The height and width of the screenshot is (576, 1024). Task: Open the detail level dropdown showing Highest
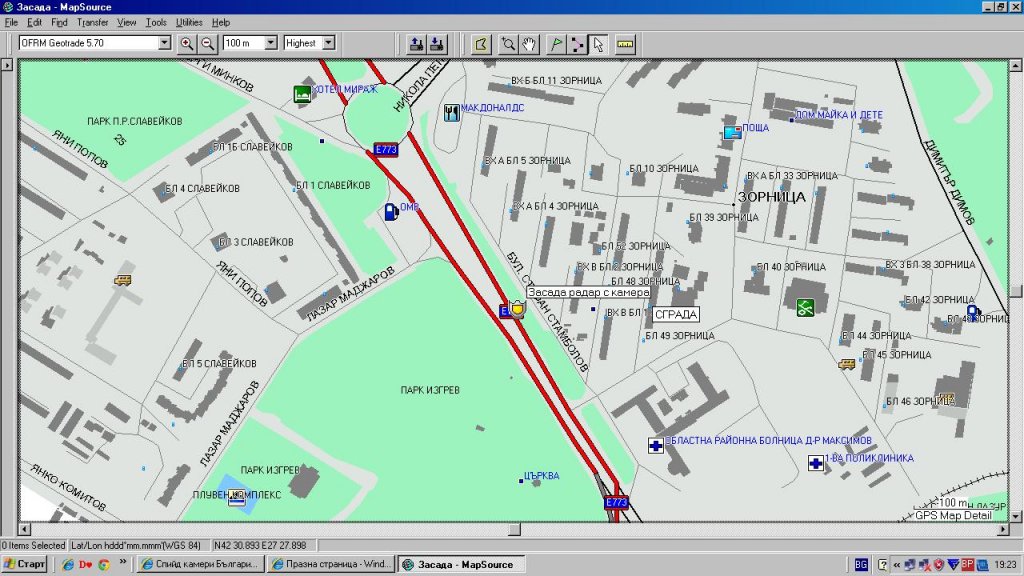(328, 43)
